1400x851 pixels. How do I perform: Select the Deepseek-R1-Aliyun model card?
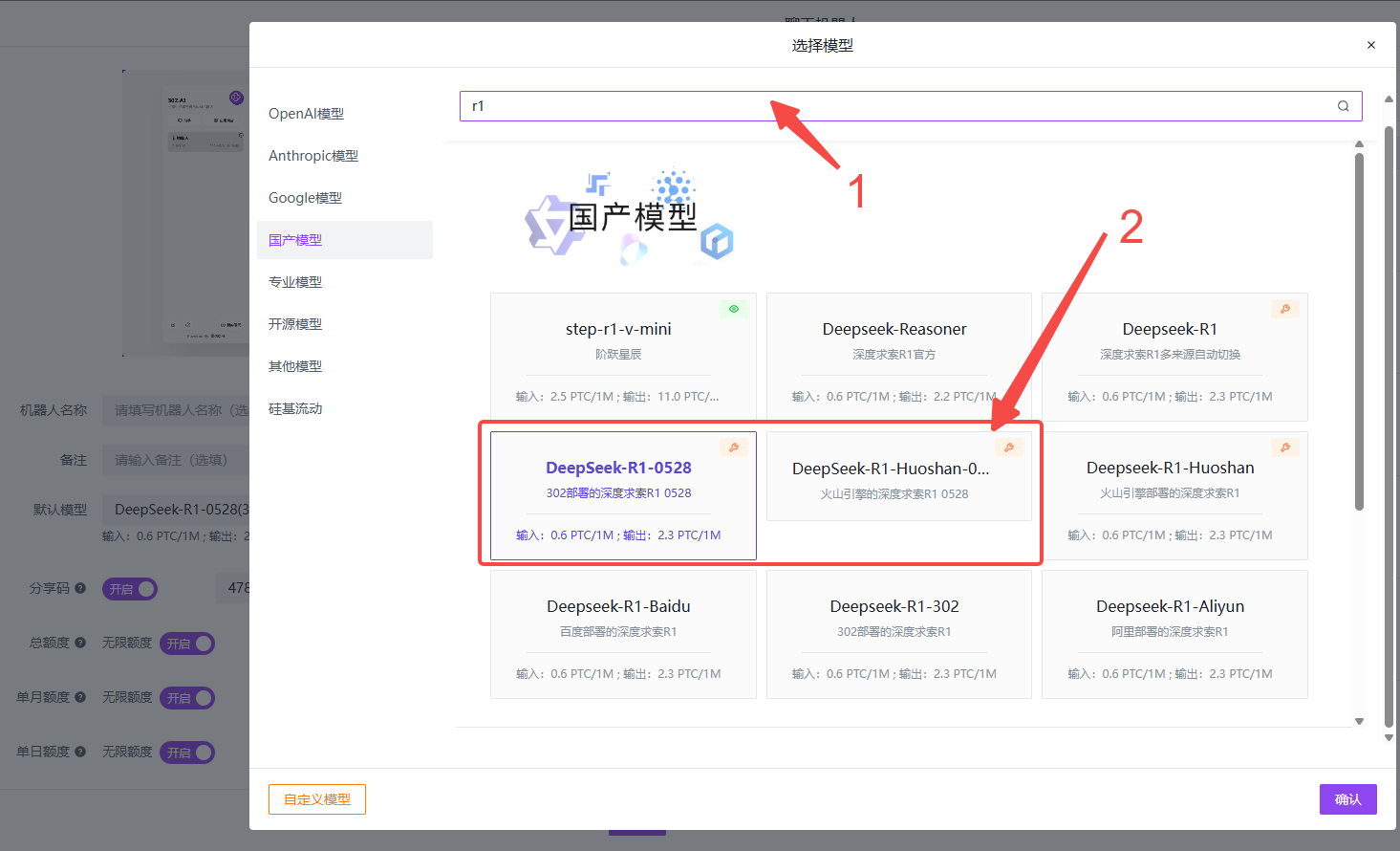tap(1174, 634)
